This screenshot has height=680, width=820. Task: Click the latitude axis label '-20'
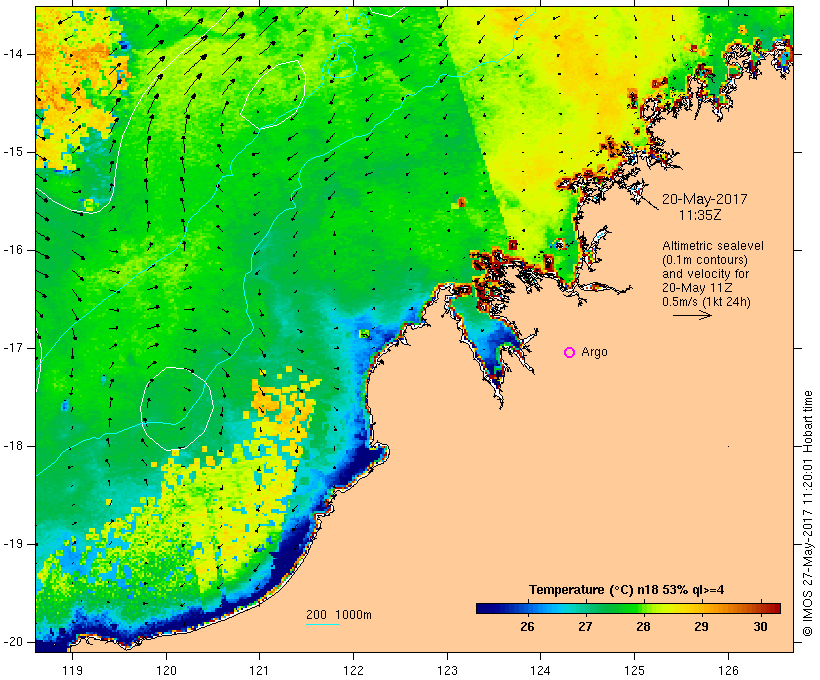13,642
